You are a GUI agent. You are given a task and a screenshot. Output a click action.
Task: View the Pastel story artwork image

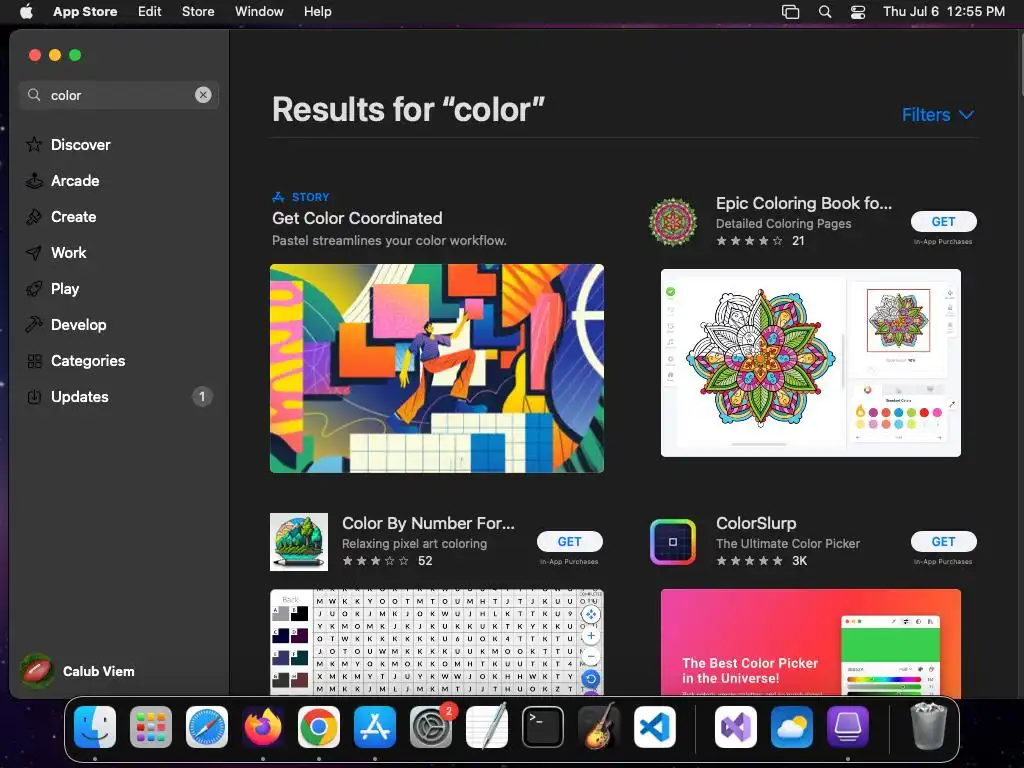pyautogui.click(x=437, y=368)
